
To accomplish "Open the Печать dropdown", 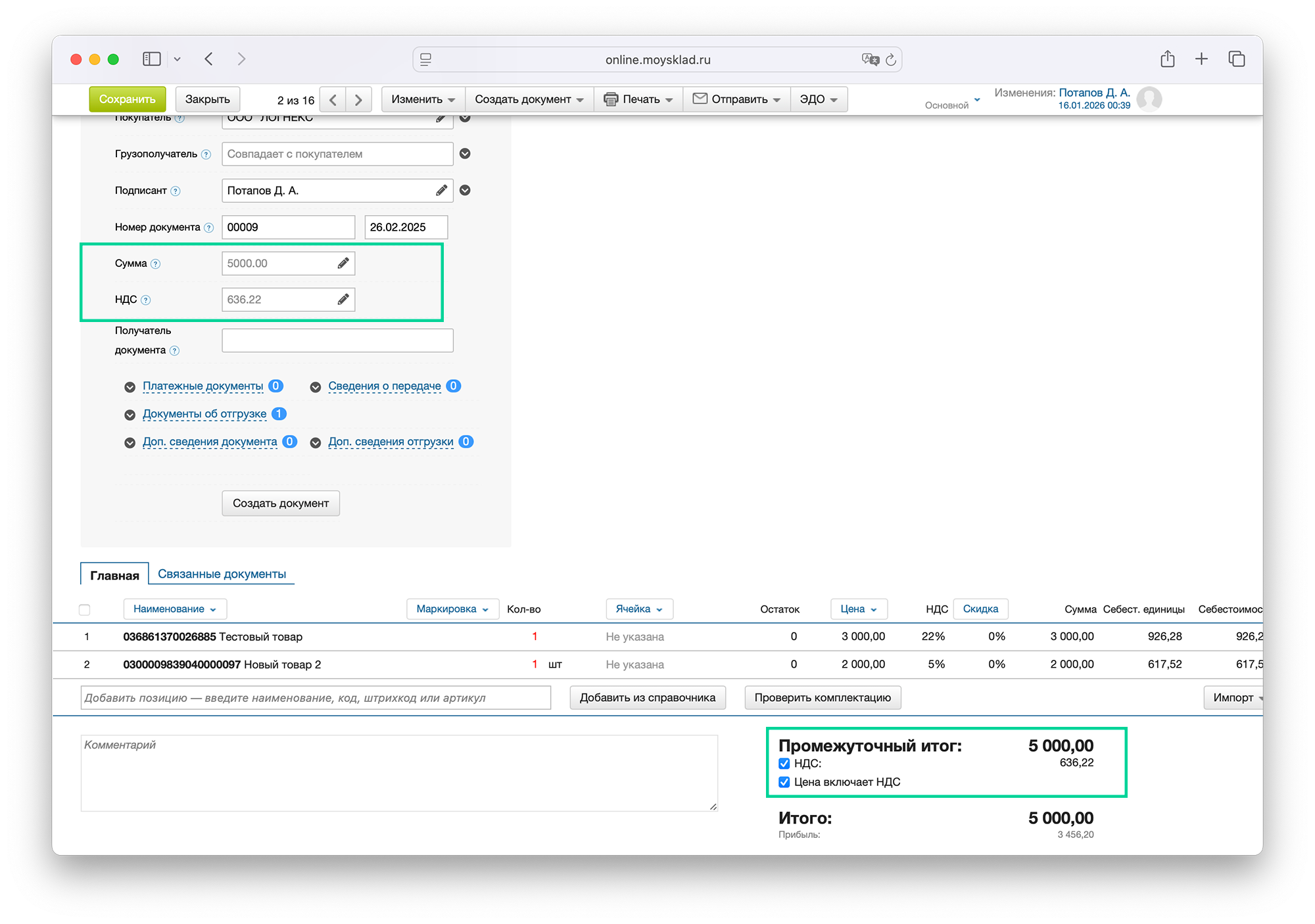I will tap(638, 99).
